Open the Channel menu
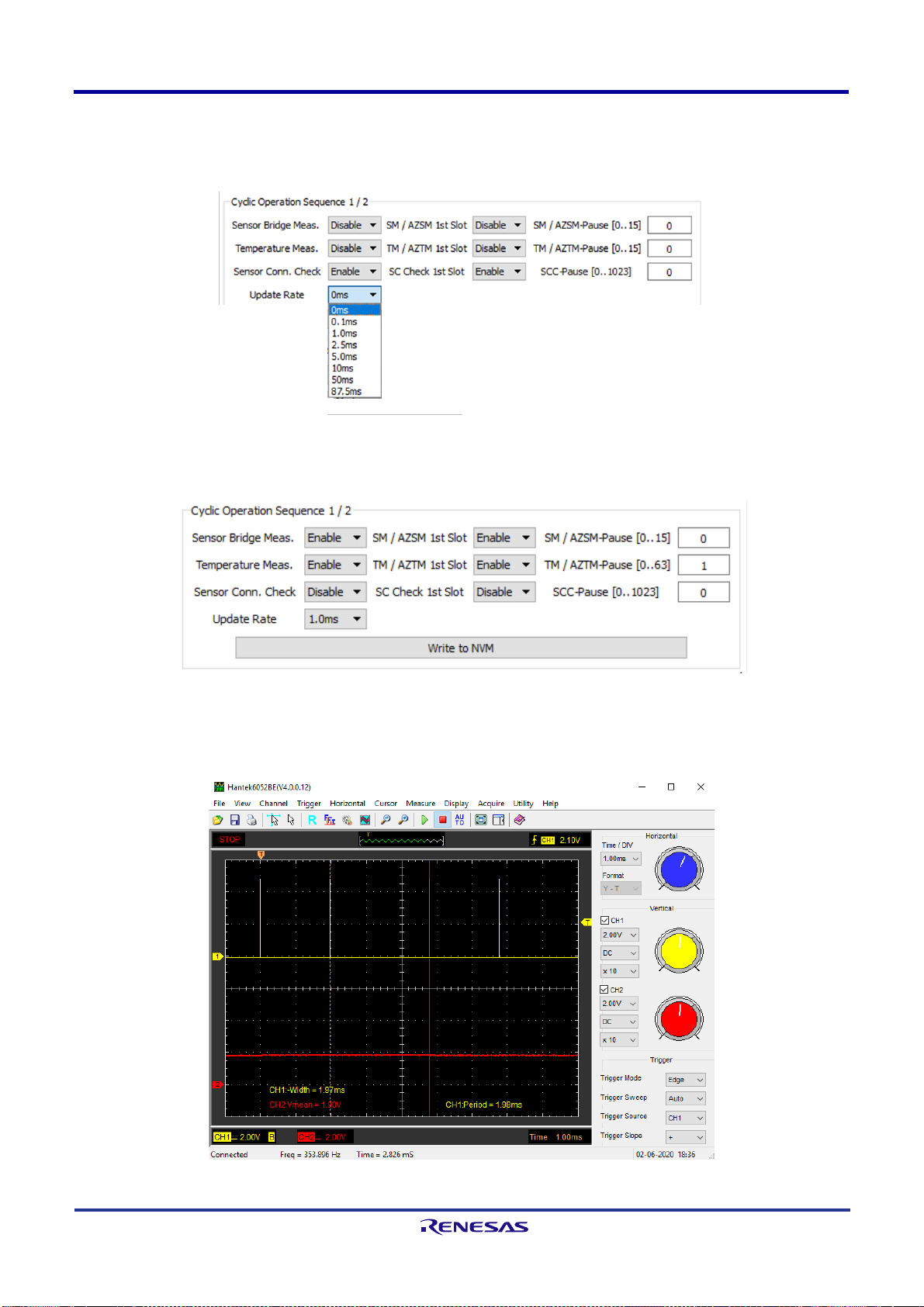The width and height of the screenshot is (924, 1307). tap(274, 804)
